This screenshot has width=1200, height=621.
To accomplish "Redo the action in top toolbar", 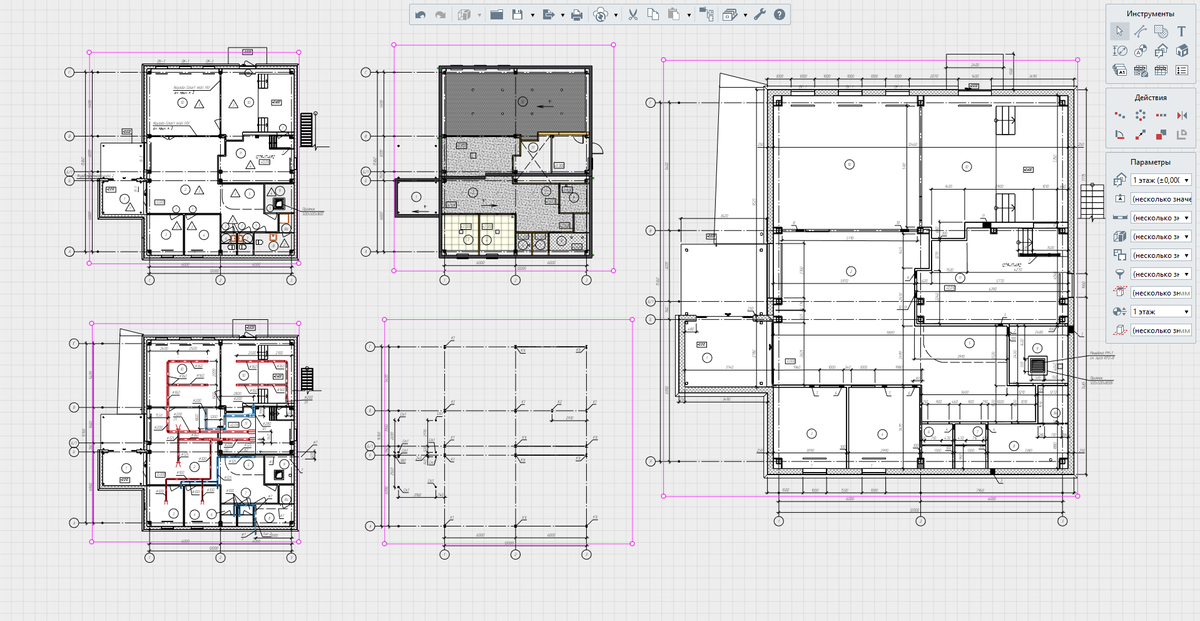I will coord(441,15).
